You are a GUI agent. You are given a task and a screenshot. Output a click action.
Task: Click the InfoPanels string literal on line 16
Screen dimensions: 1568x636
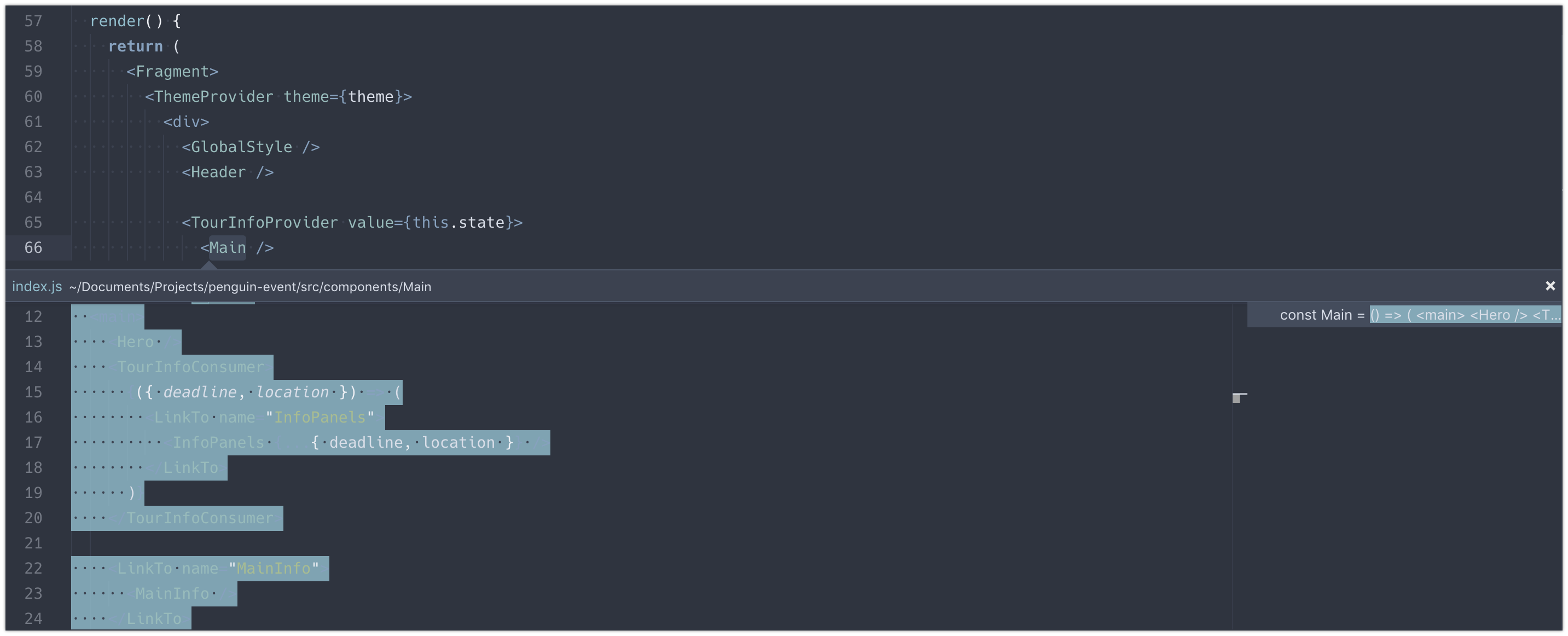pyautogui.click(x=319, y=417)
